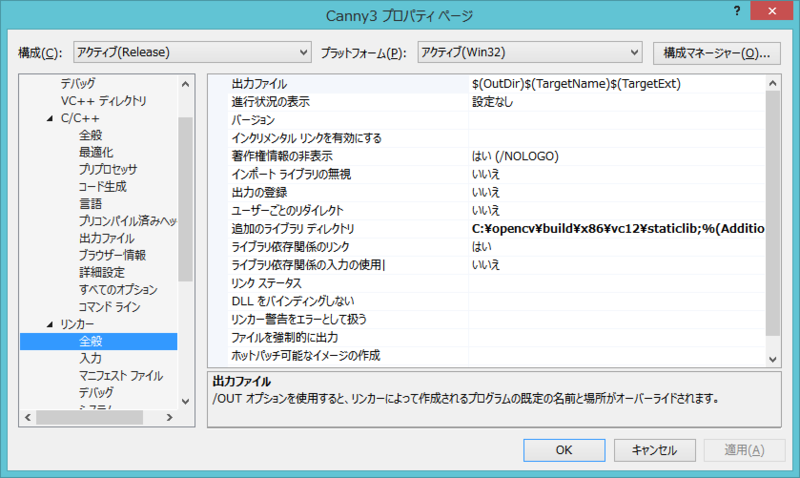Select 言語 in the tree
800x478 pixels.
tap(90, 204)
